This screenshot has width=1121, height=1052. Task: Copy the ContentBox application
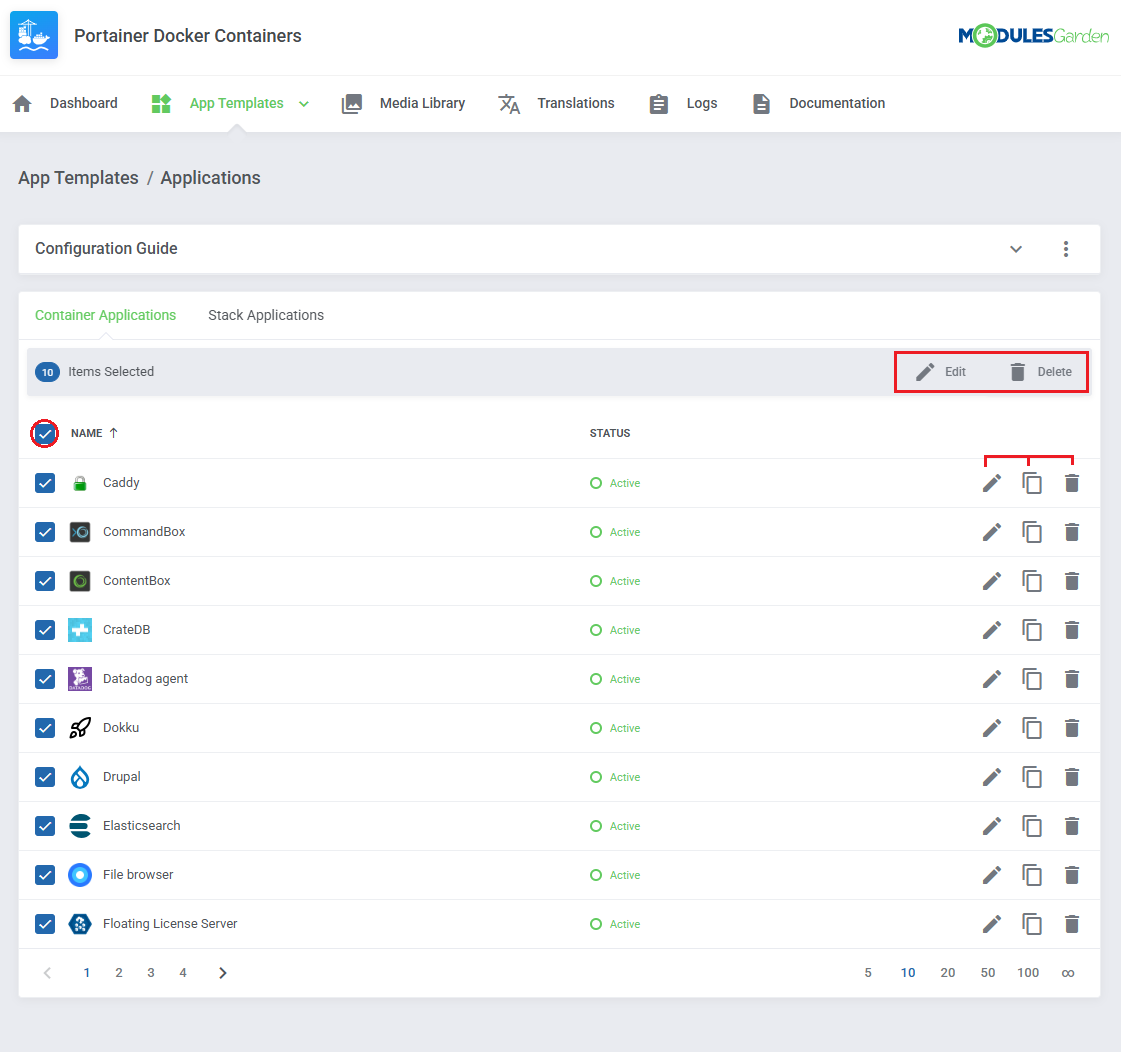[x=1032, y=581]
